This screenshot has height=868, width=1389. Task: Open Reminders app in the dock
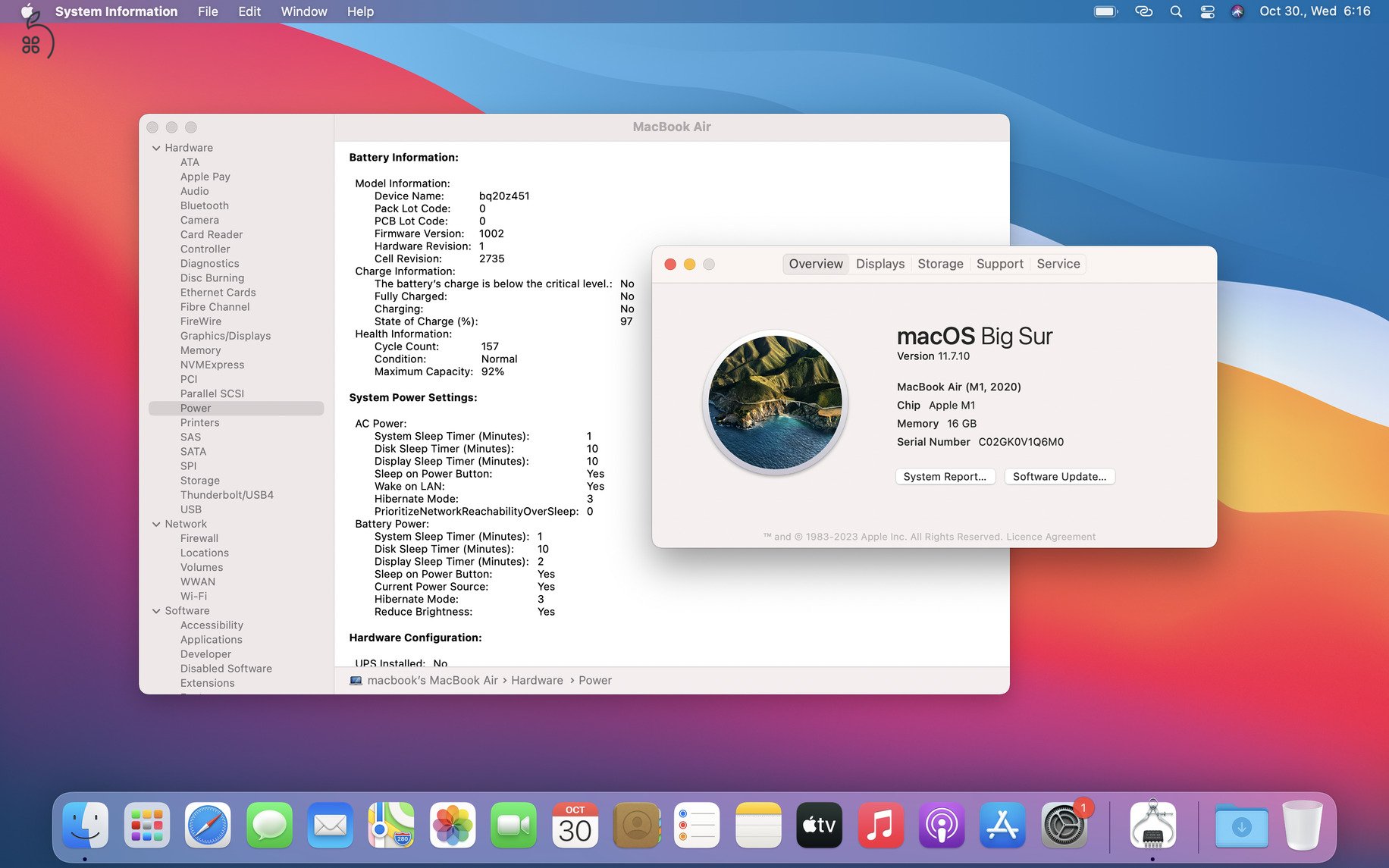[697, 825]
